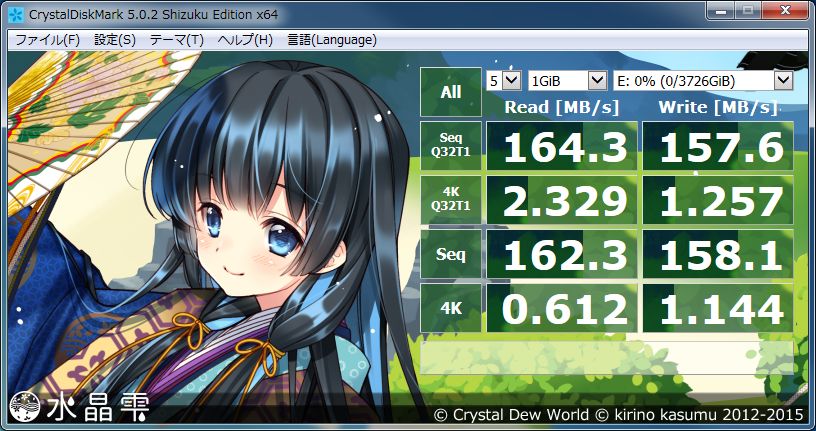Click the 水晶雫 logo icon
The height and width of the screenshot is (431, 816).
click(26, 407)
